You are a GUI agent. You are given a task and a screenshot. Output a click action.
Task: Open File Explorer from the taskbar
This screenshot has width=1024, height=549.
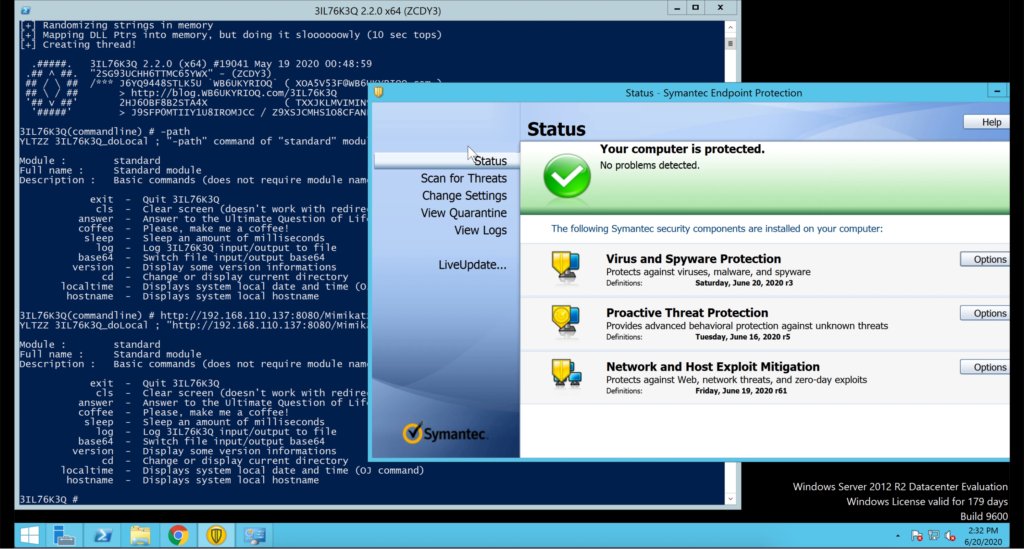140,535
